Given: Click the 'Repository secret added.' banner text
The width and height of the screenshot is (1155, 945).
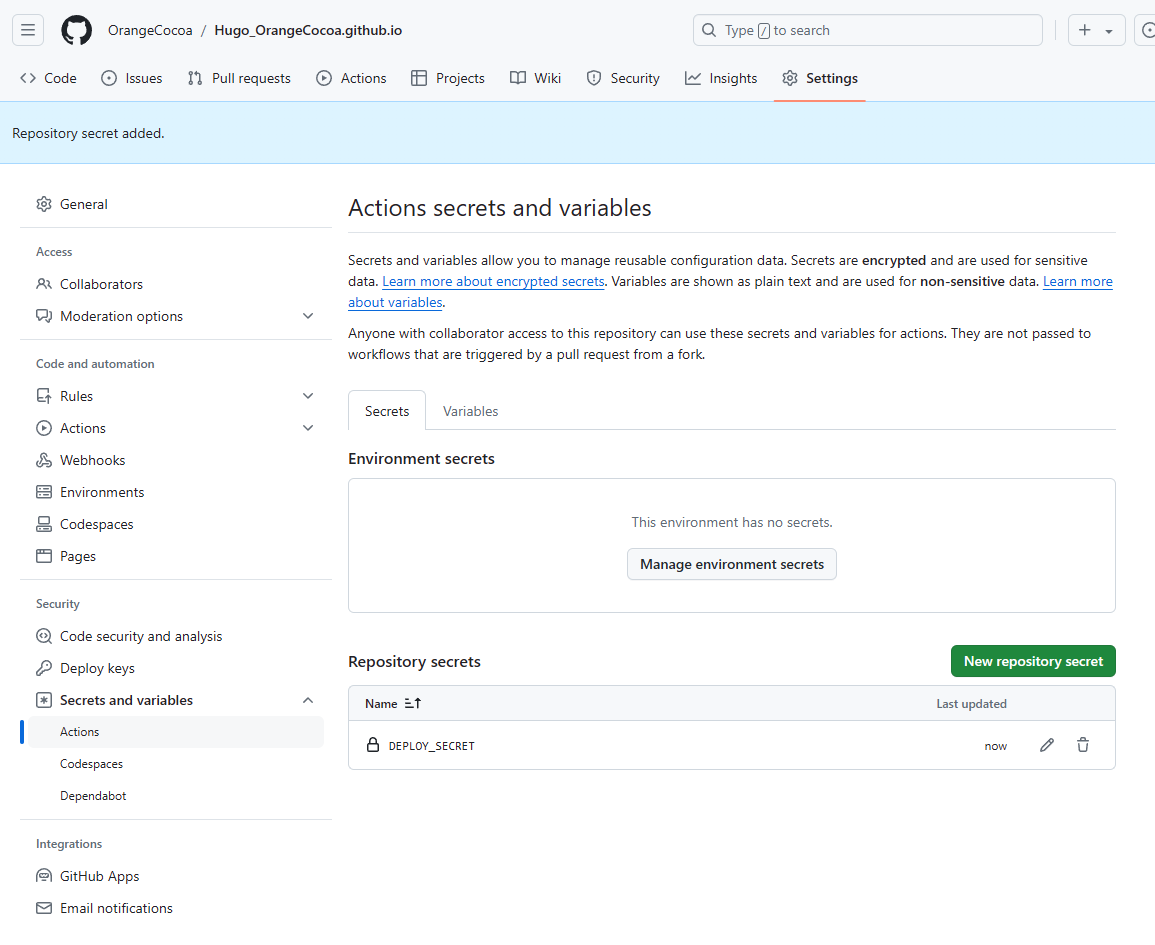Looking at the screenshot, I should [x=88, y=133].
